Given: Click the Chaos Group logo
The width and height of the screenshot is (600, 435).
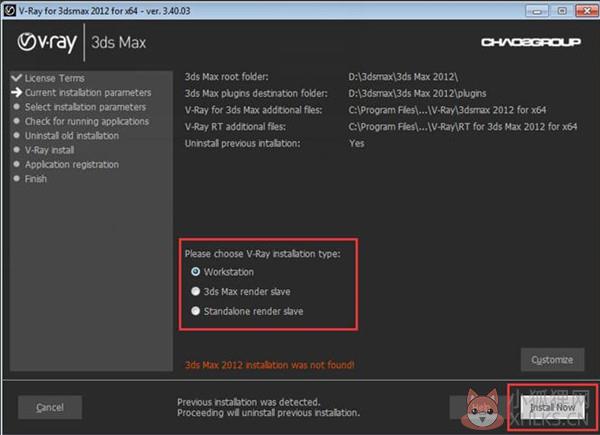Looking at the screenshot, I should point(531,42).
